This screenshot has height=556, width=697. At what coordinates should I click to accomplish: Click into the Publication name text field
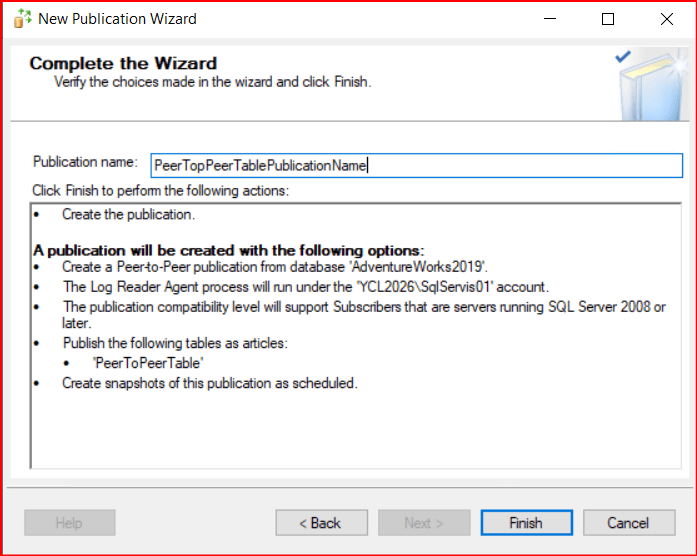tap(416, 165)
